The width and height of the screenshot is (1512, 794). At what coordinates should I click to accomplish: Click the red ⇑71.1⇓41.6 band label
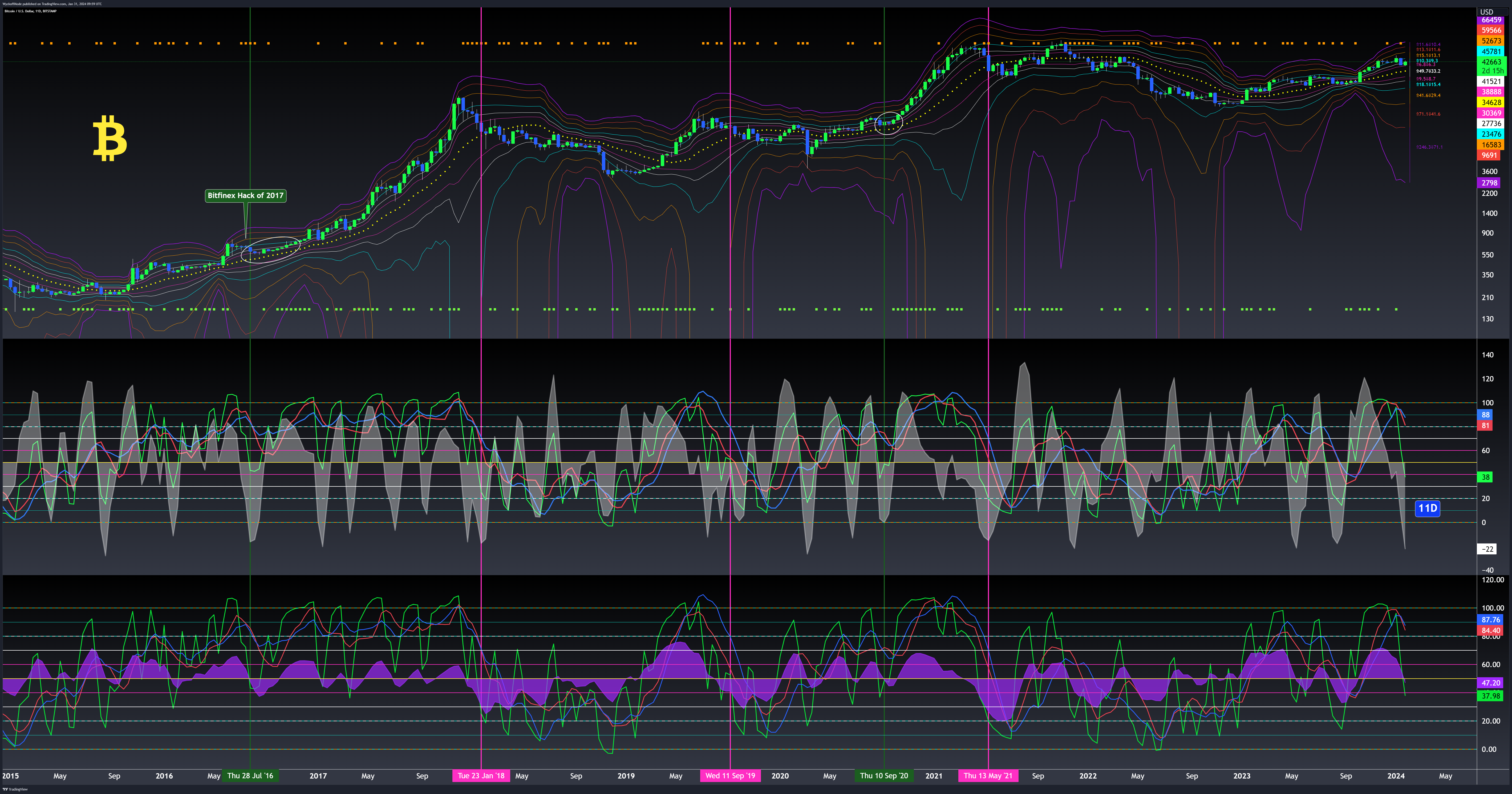click(1428, 114)
